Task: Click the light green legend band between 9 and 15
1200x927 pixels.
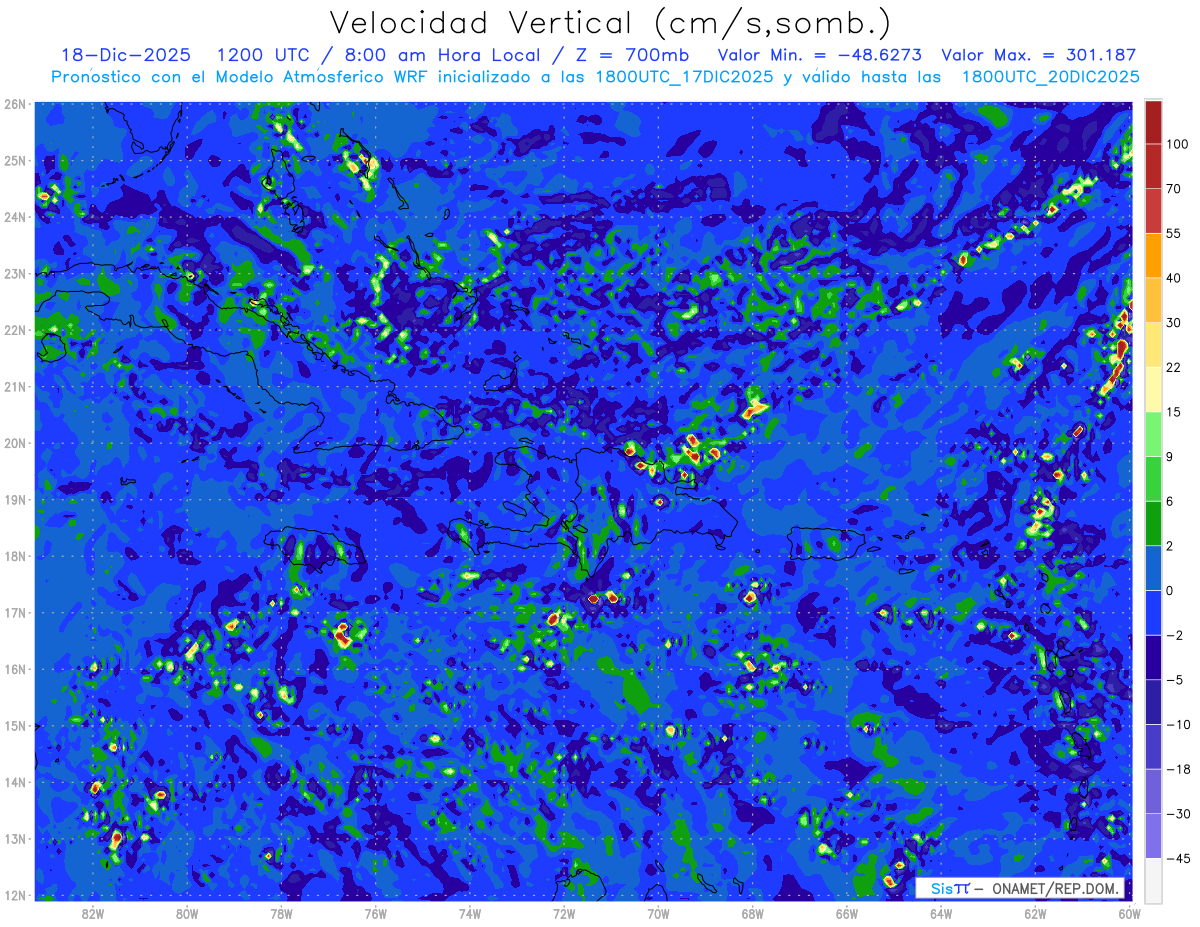Action: [1153, 434]
